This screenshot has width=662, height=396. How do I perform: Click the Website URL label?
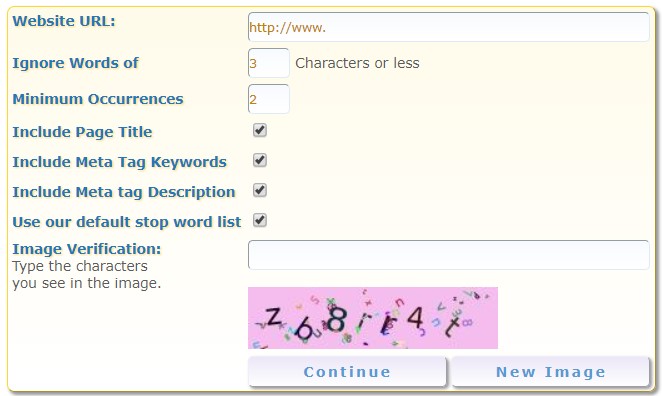(64, 21)
